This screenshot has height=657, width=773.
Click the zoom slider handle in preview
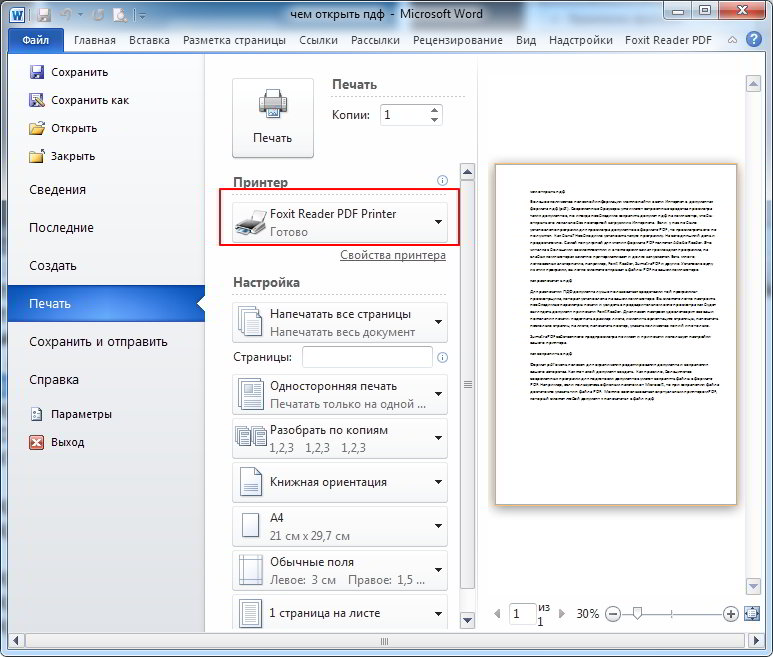pyautogui.click(x=637, y=613)
